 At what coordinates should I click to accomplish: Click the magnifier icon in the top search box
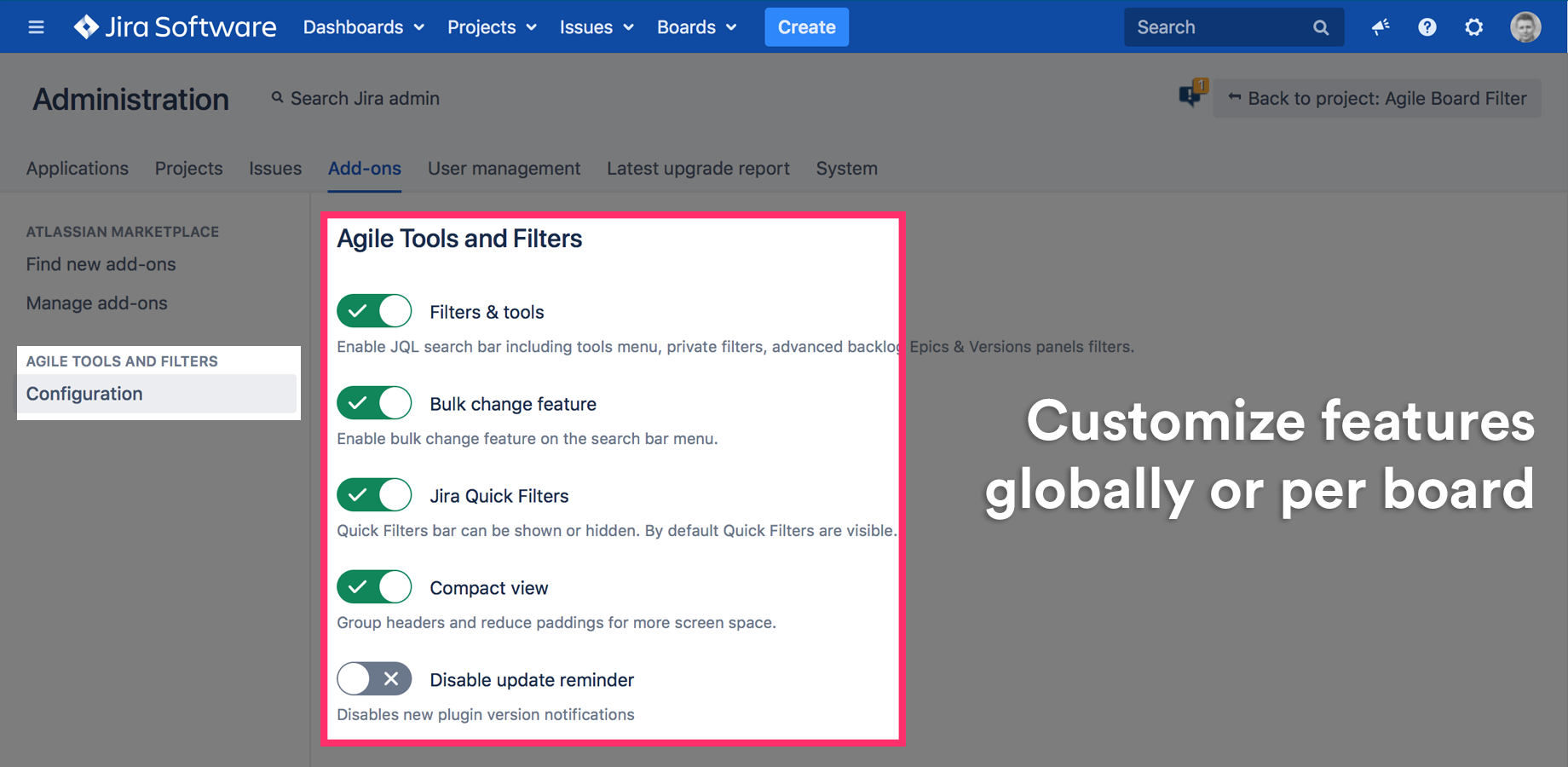tap(1321, 27)
